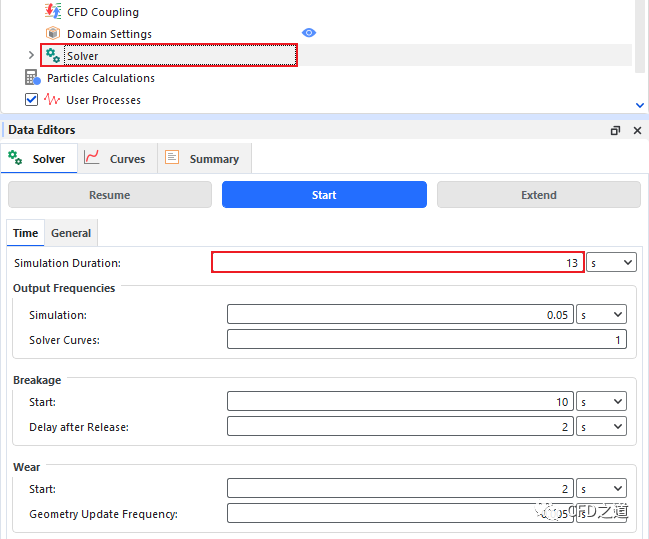Uncheck the User Processes checkbox
Viewport: 649px width, 539px height.
tap(31, 100)
